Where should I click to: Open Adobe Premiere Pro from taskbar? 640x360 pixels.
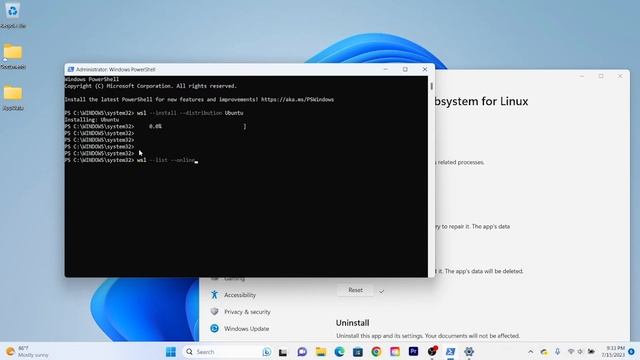pyautogui.click(x=413, y=351)
